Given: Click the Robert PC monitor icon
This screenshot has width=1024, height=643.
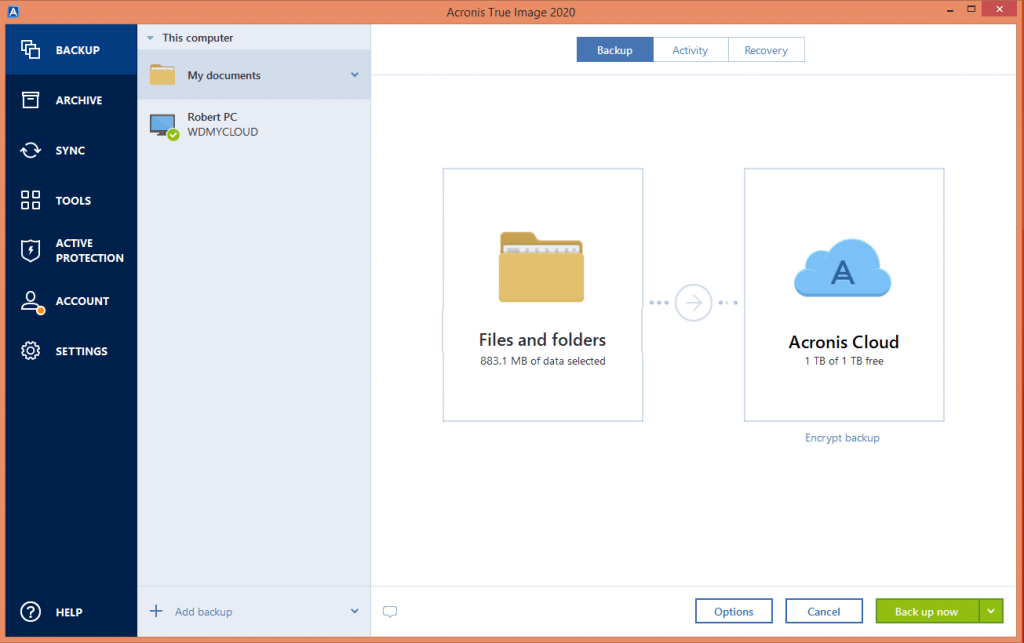Looking at the screenshot, I should pyautogui.click(x=163, y=125).
